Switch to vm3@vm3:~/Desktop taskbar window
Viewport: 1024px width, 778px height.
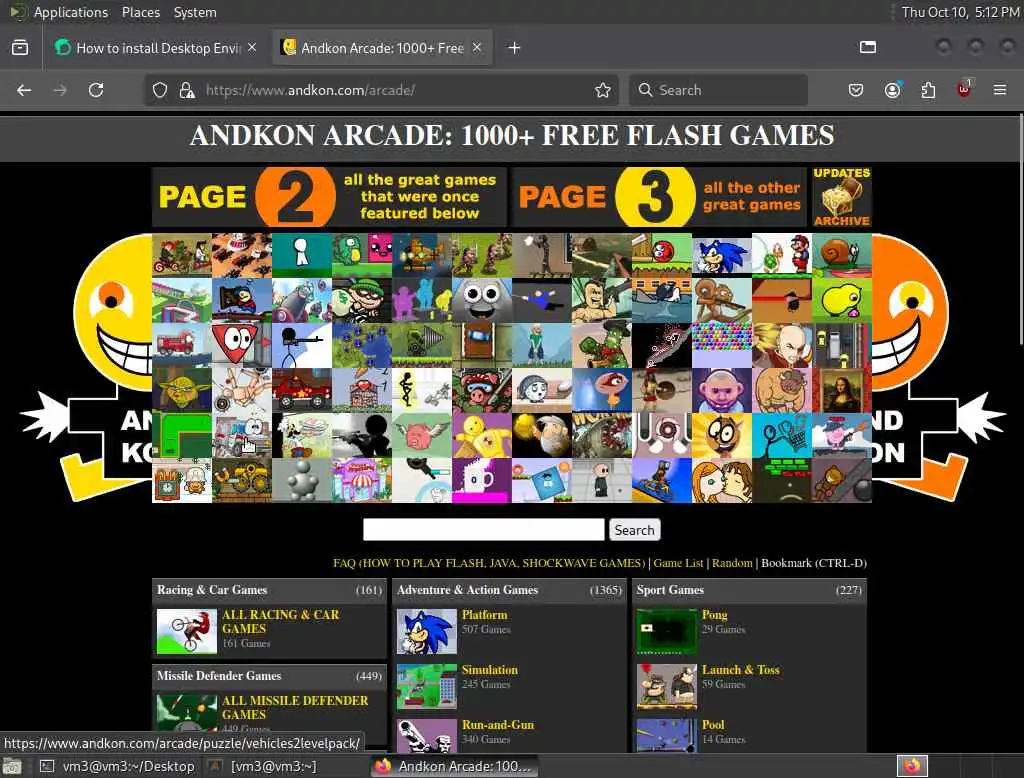(x=118, y=766)
